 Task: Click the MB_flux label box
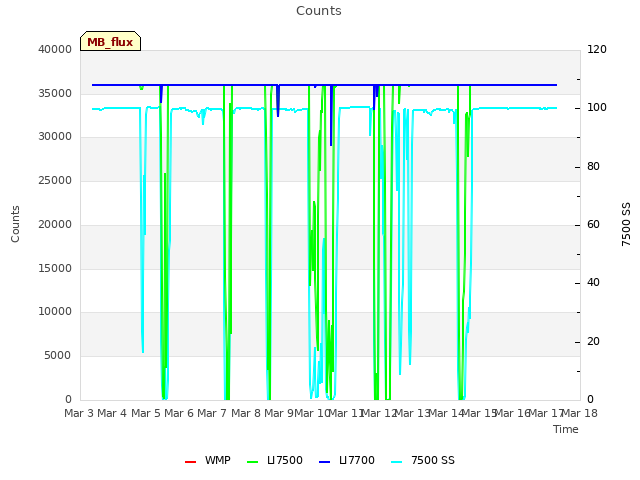[110, 41]
